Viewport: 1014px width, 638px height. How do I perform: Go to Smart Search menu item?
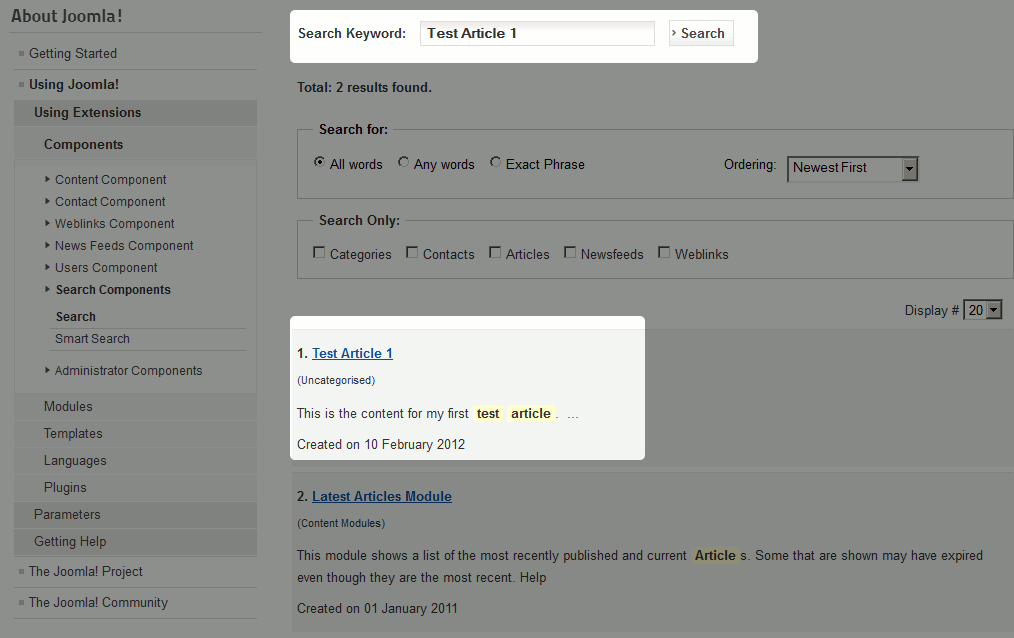click(92, 339)
